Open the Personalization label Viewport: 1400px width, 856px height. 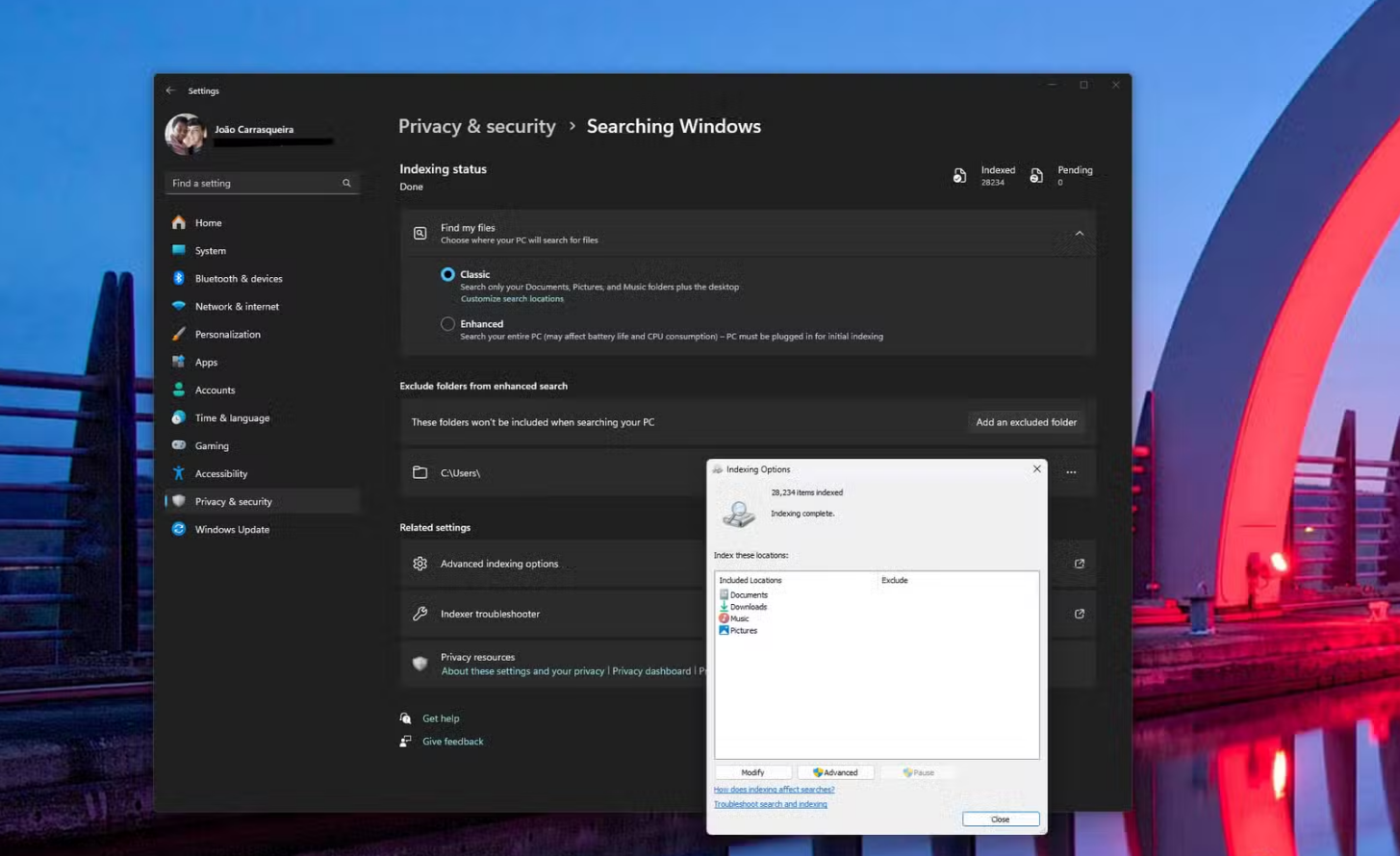click(227, 334)
